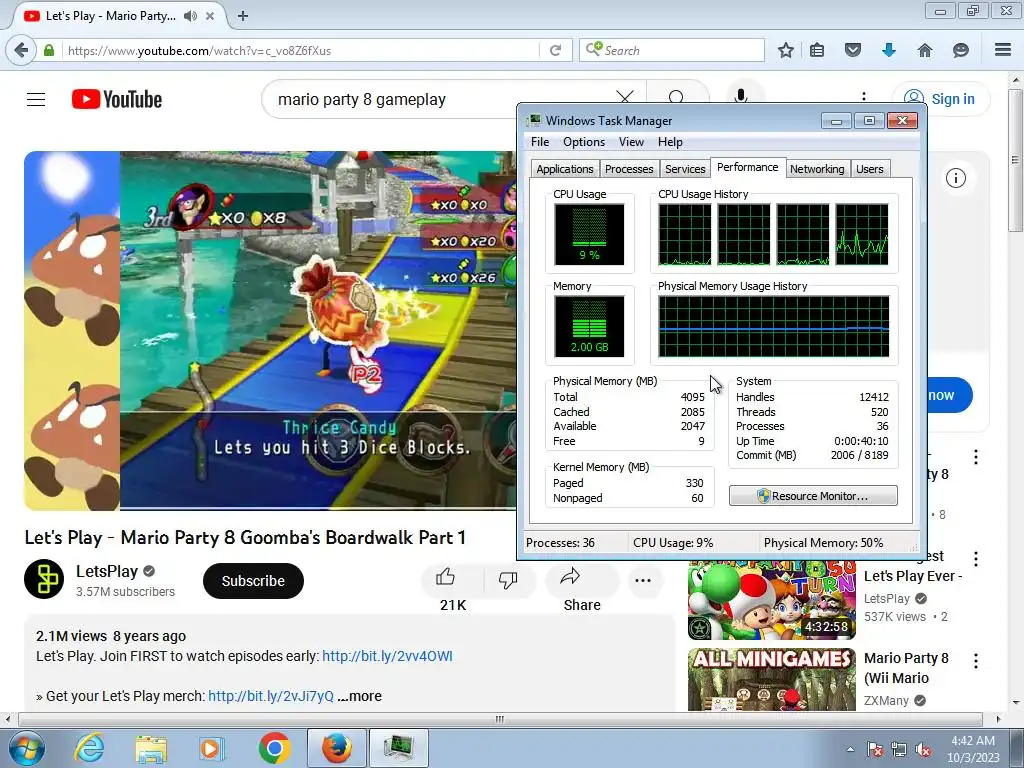The width and height of the screenshot is (1024, 768).
Task: Switch to the Networking tab
Action: pos(817,169)
